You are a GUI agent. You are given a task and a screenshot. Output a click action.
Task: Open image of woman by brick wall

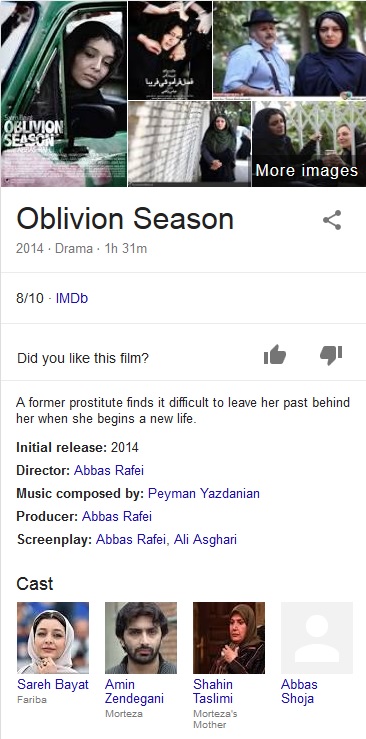tap(189, 143)
